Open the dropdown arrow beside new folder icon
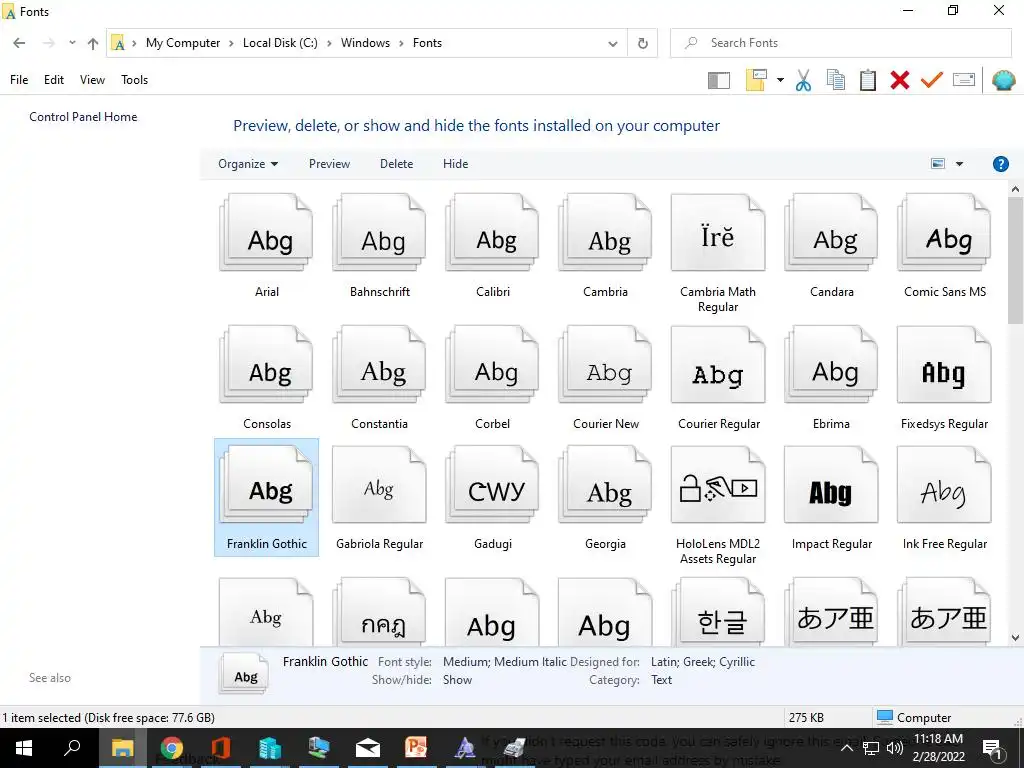 pos(780,80)
